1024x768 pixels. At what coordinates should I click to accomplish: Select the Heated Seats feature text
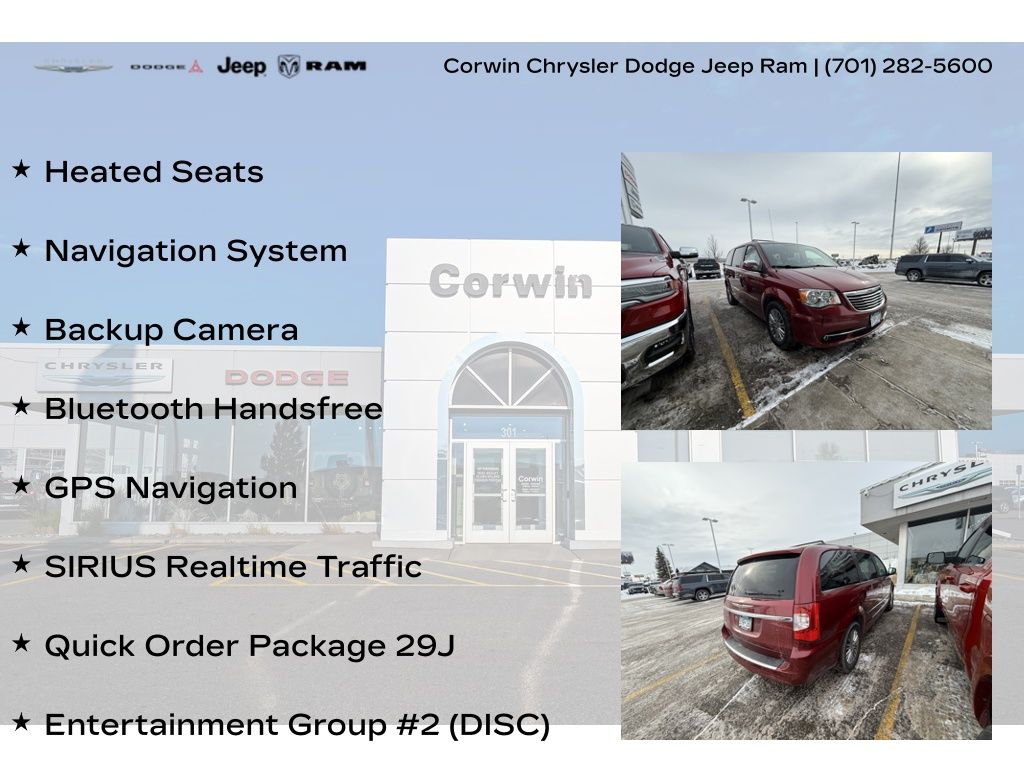[x=154, y=172]
